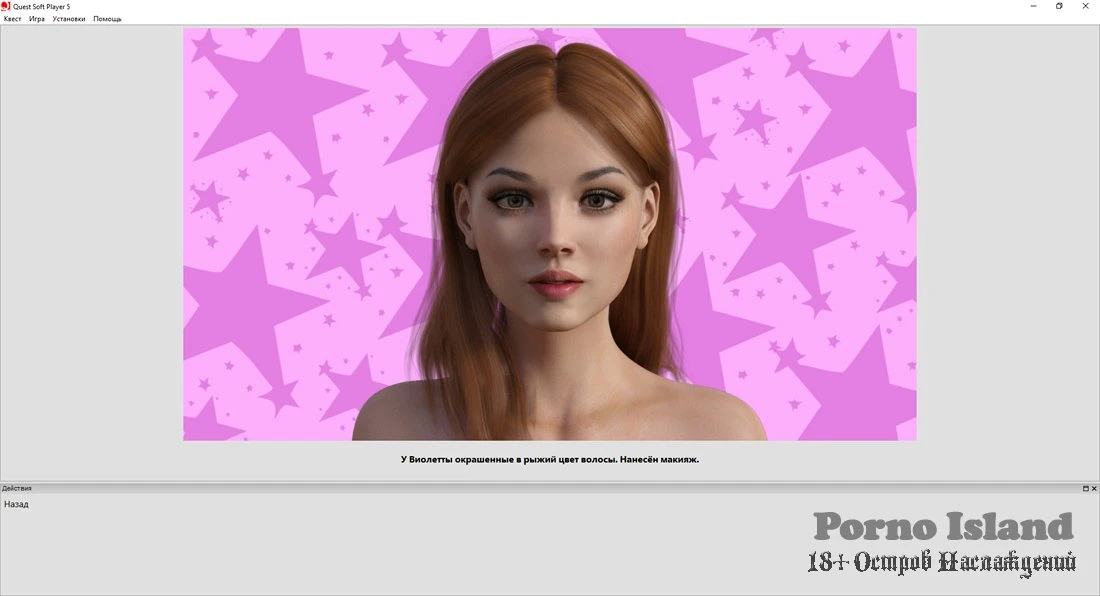Open the Игра menu

(x=37, y=19)
